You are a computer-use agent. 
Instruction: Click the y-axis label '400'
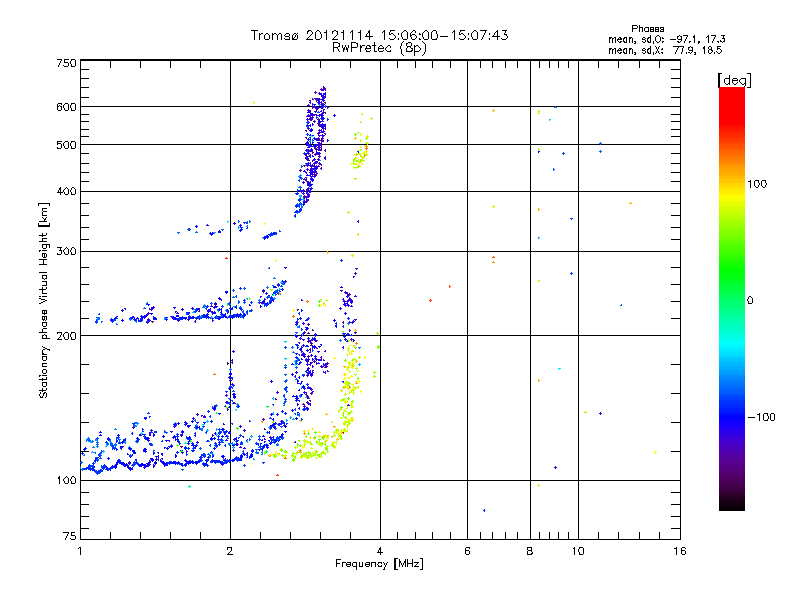point(66,192)
